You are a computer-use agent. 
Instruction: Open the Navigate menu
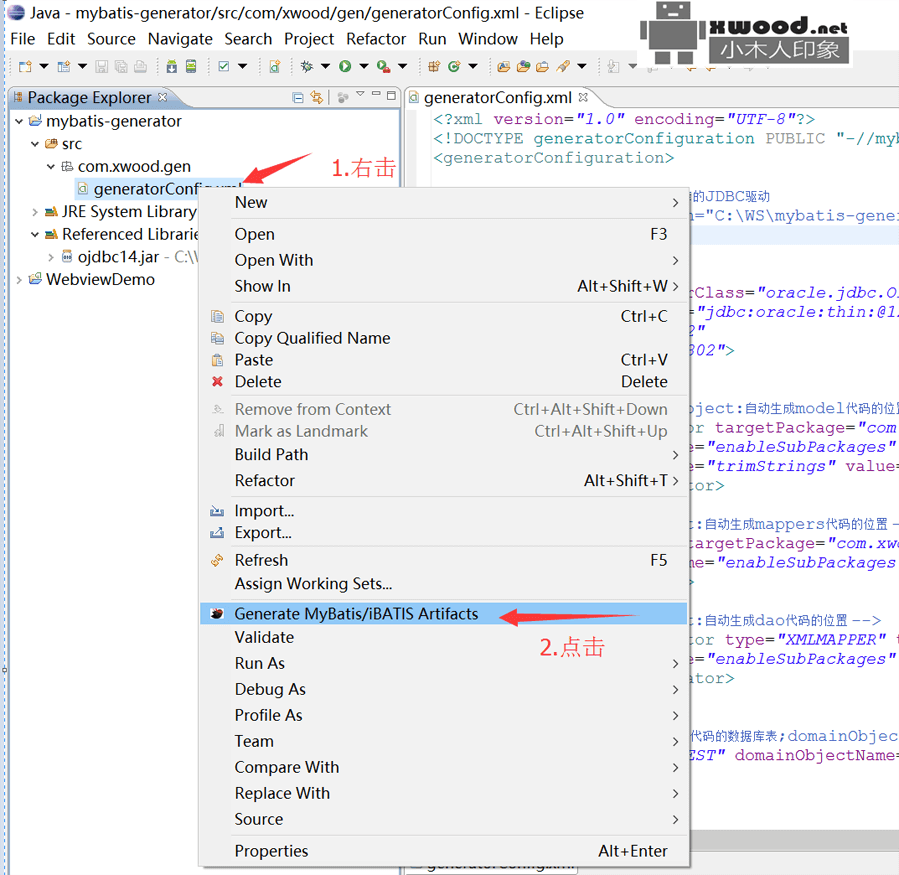tap(180, 39)
